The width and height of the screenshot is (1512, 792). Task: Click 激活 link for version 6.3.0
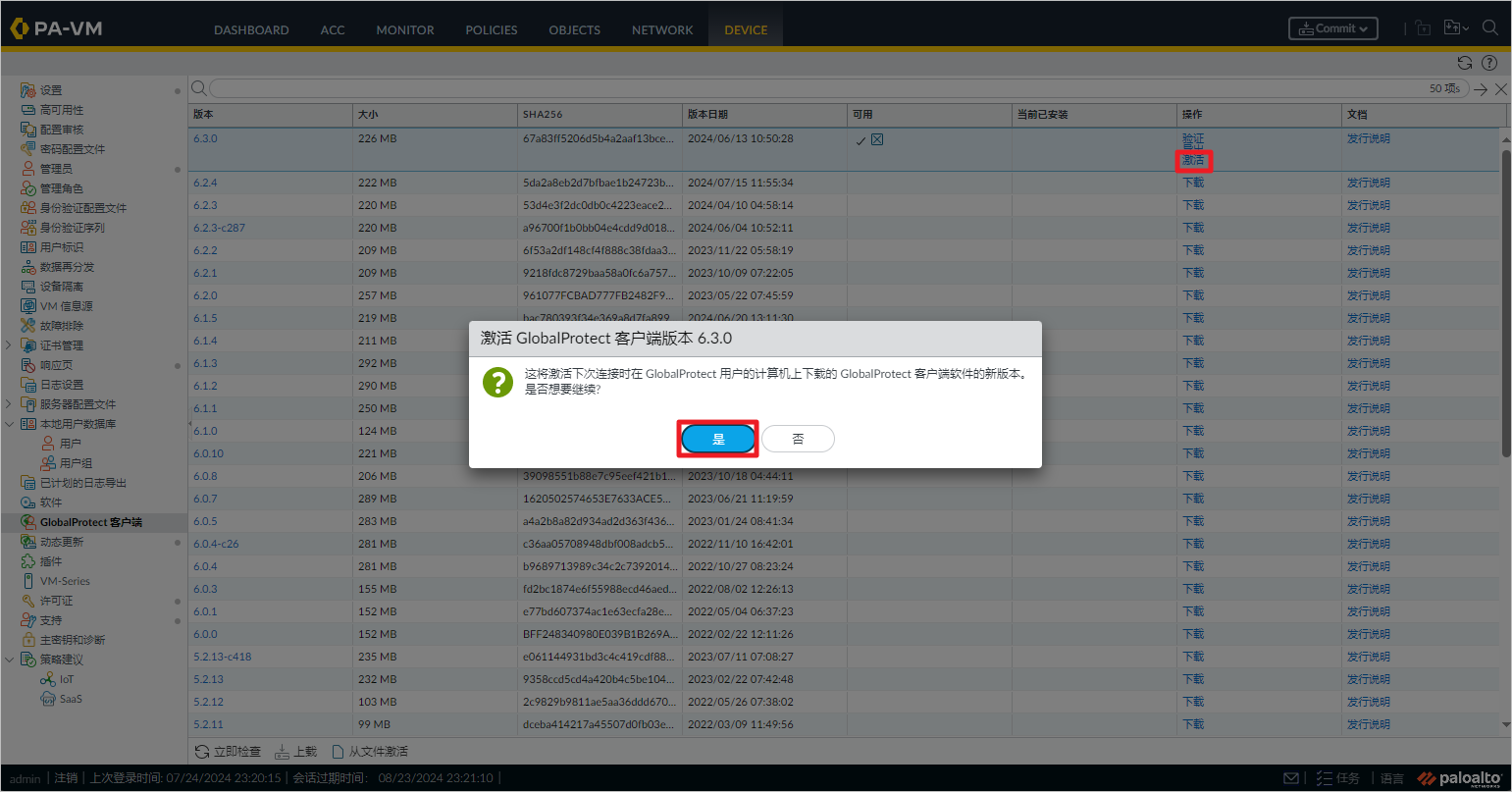[1193, 160]
